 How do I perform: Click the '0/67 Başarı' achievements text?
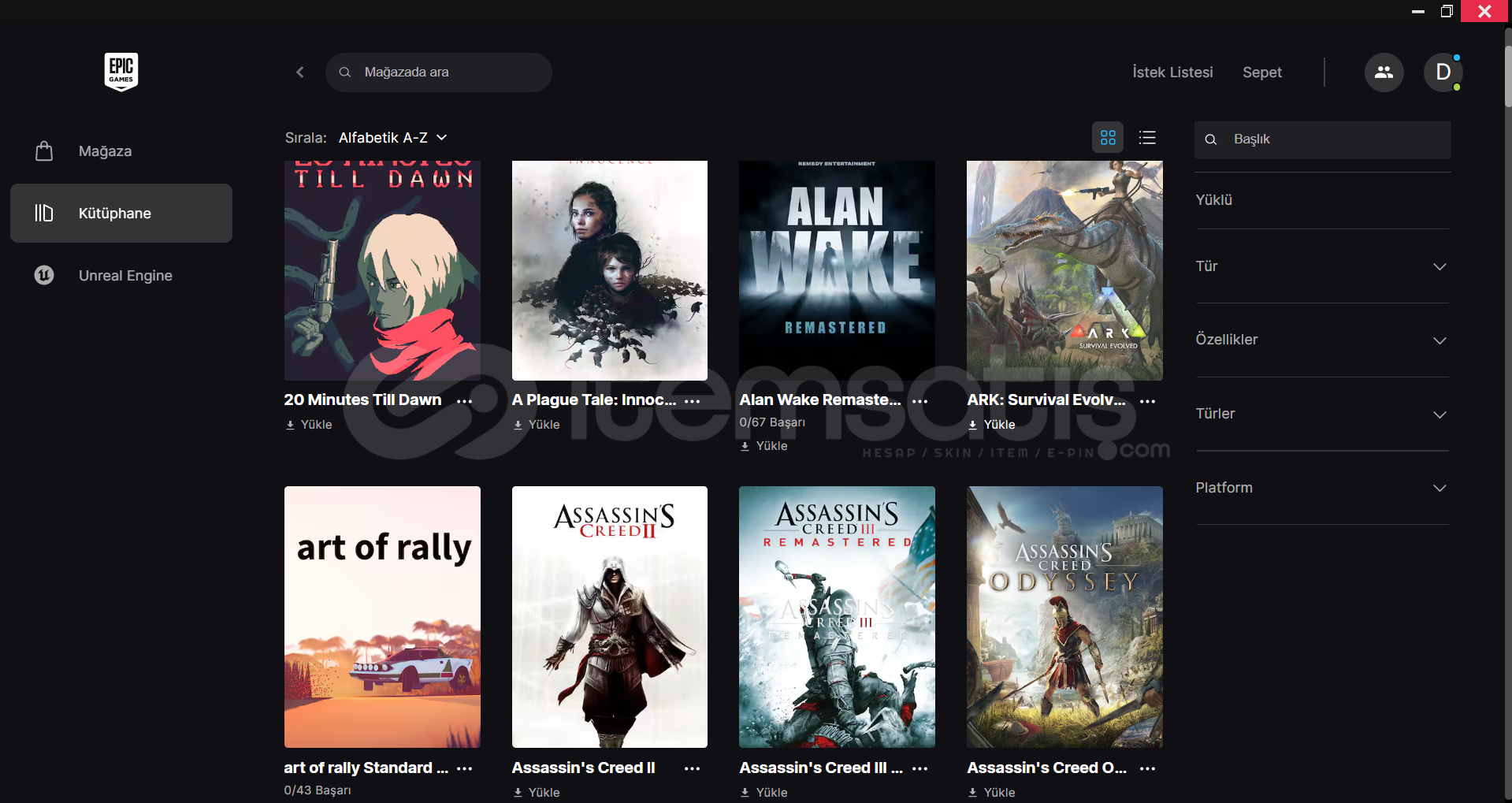[x=772, y=422]
